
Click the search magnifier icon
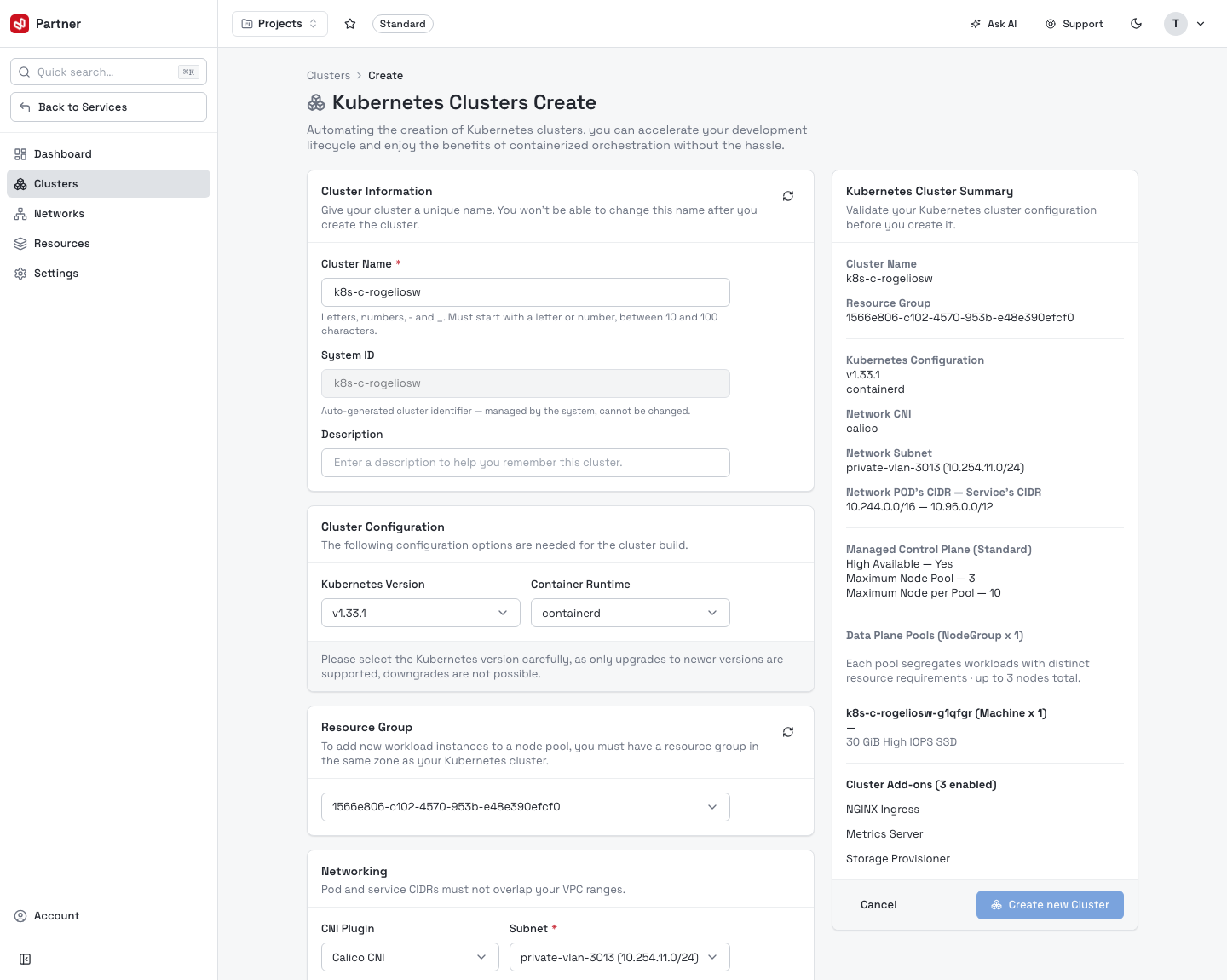(x=25, y=72)
